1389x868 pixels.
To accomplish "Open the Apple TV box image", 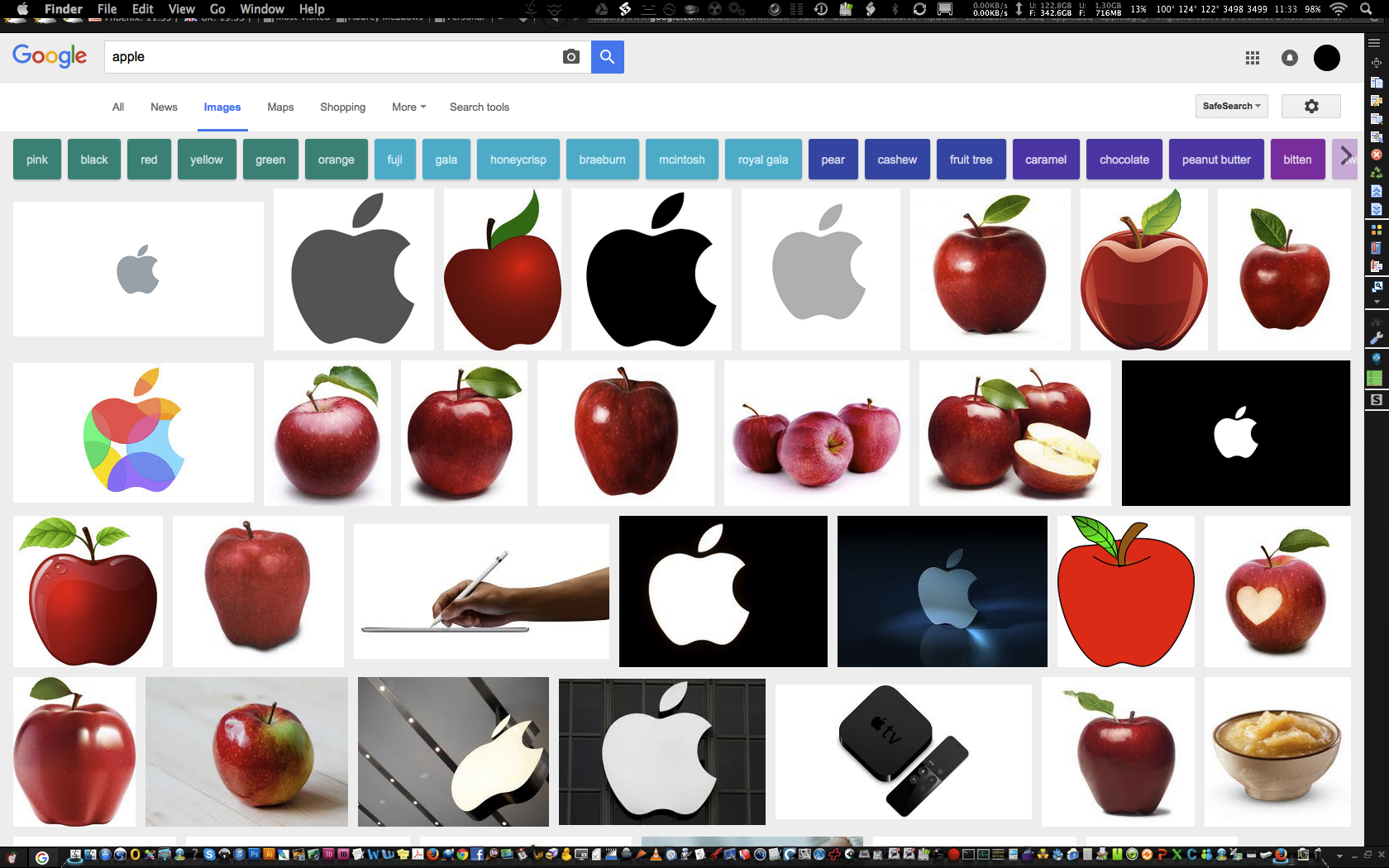I will (904, 751).
